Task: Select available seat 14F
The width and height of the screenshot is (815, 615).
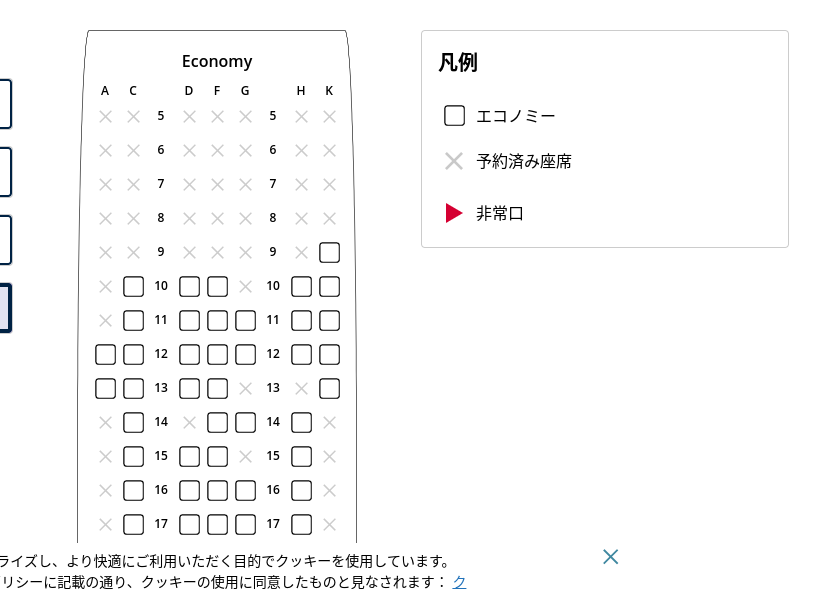Action: pos(217,422)
